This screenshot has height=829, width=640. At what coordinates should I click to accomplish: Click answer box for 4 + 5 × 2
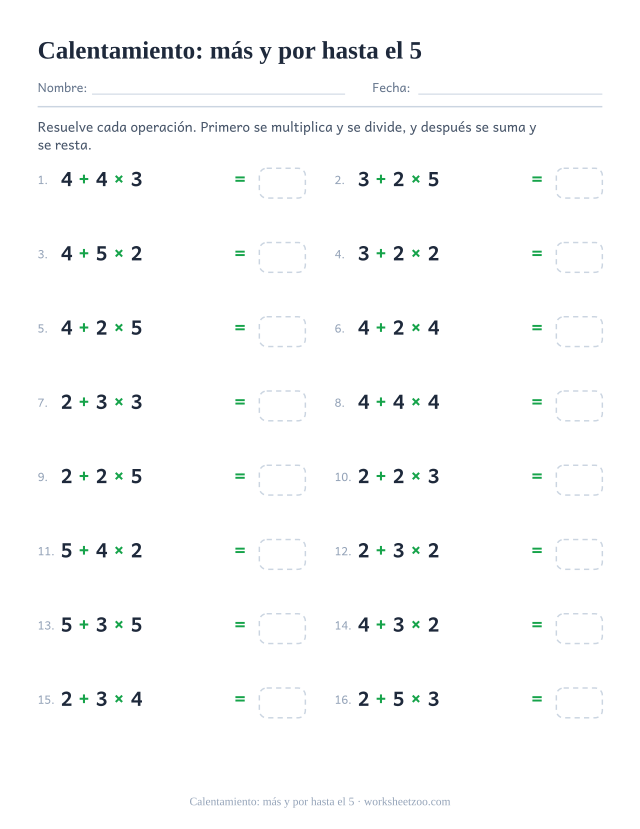pyautogui.click(x=282, y=257)
